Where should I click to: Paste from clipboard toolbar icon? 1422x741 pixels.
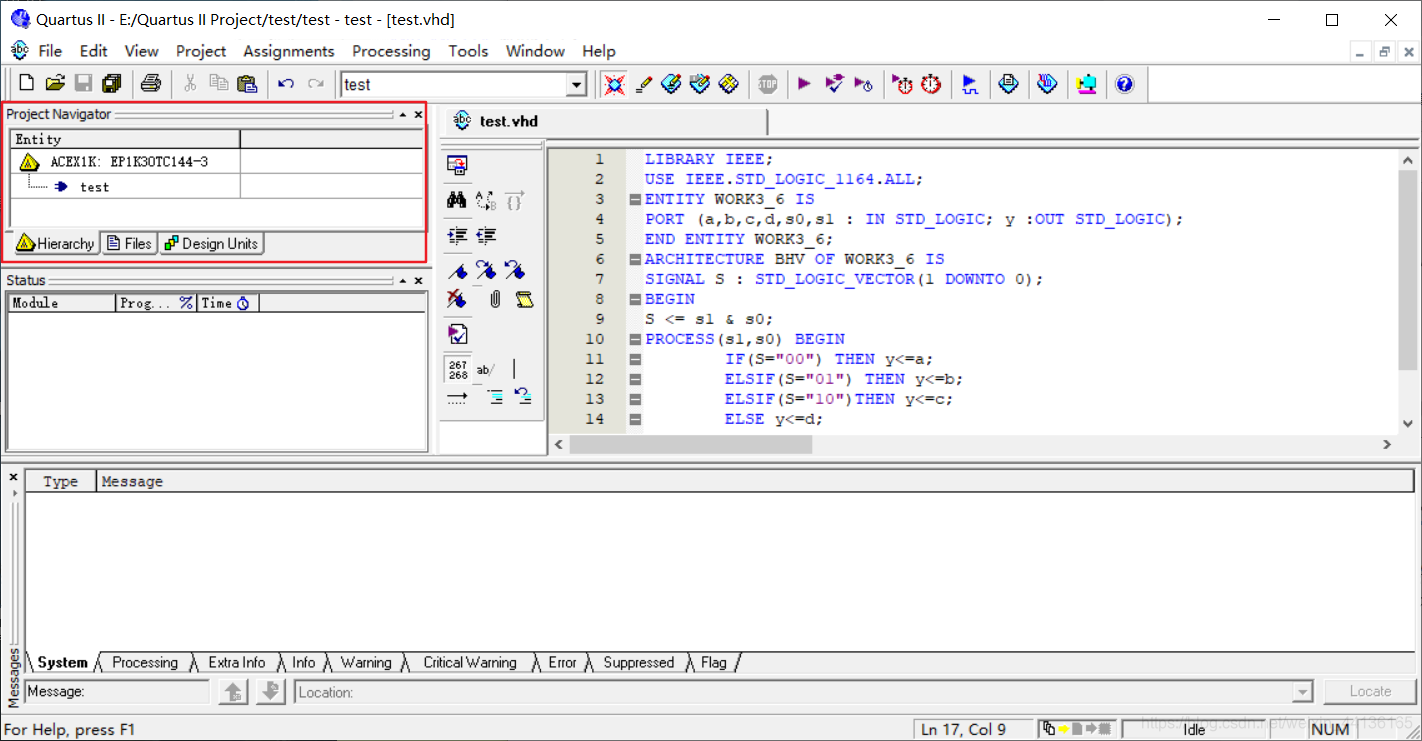coord(247,84)
